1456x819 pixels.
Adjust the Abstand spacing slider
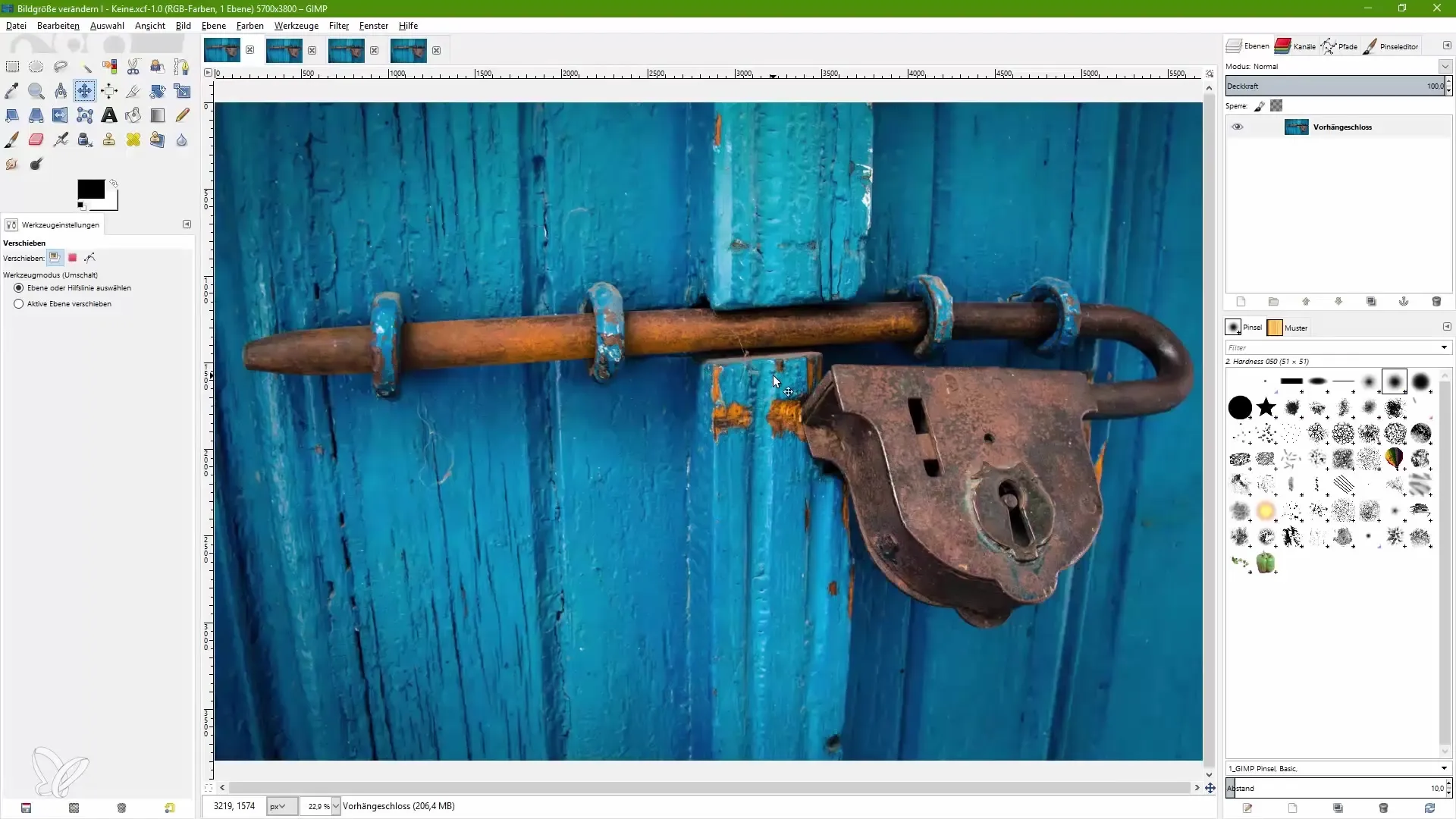[1335, 789]
